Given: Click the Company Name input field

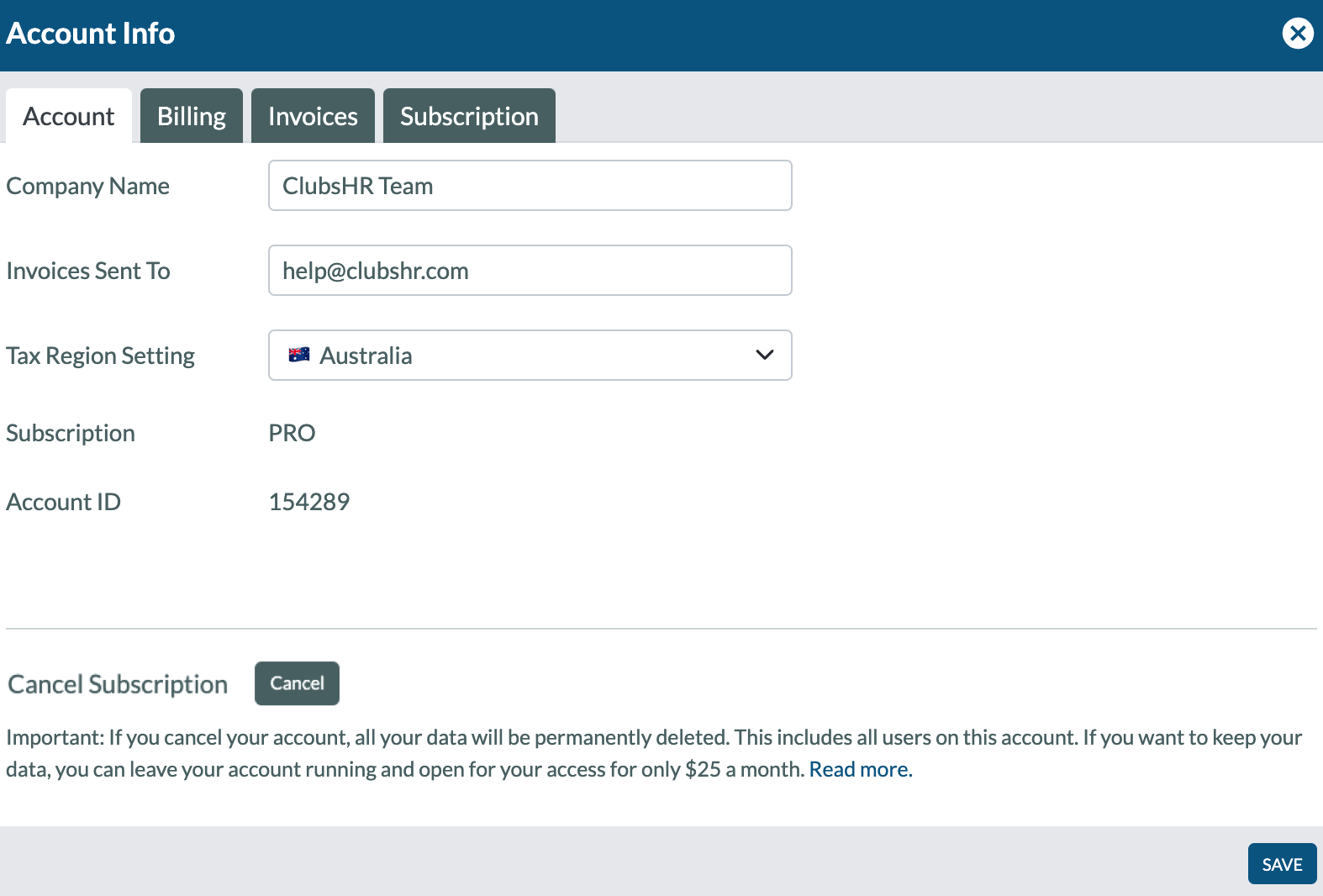Looking at the screenshot, I should (530, 185).
